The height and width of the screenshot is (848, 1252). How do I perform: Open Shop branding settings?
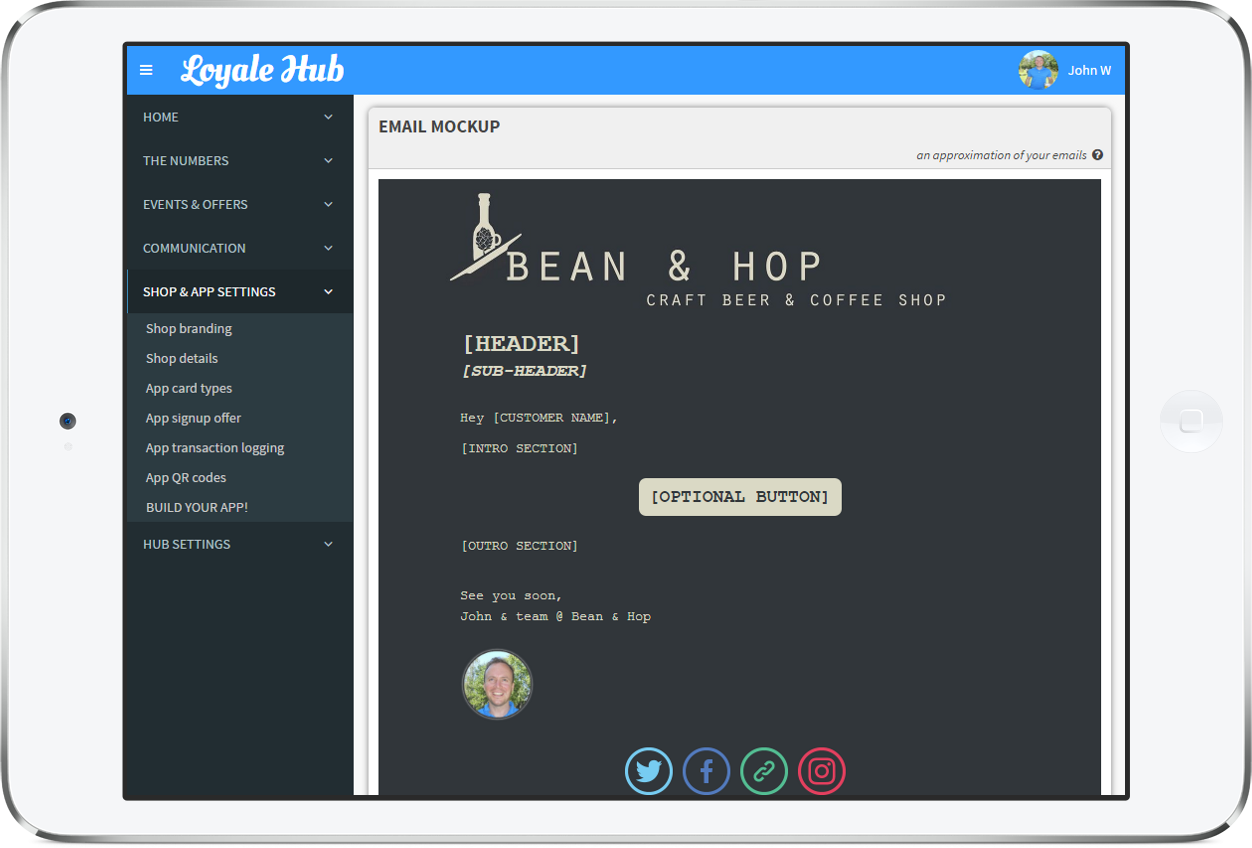click(189, 329)
